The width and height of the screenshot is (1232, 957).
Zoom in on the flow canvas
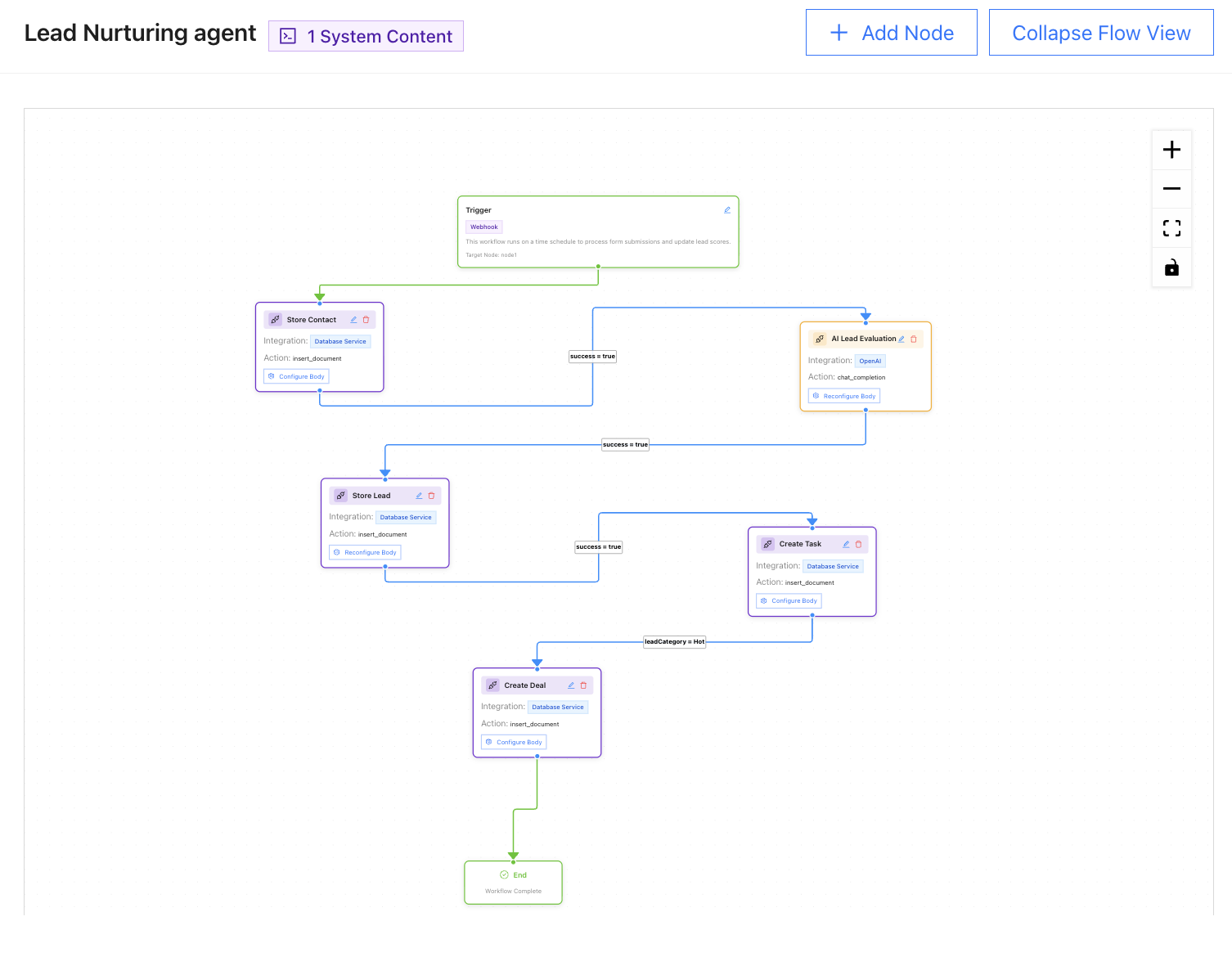pos(1171,150)
